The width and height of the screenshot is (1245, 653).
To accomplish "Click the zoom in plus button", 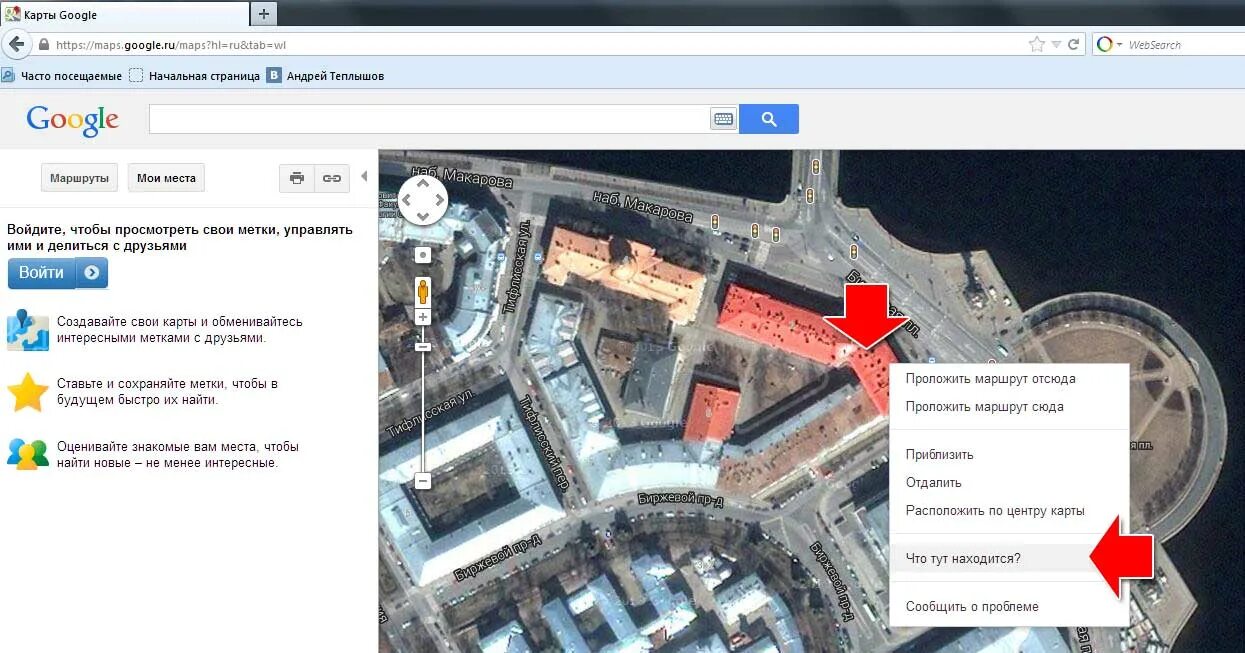I will click(x=423, y=317).
